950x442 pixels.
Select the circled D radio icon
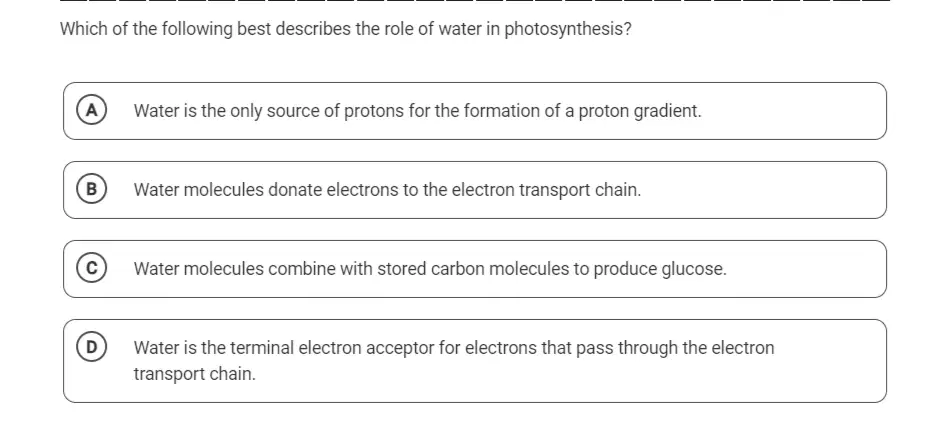(x=91, y=348)
